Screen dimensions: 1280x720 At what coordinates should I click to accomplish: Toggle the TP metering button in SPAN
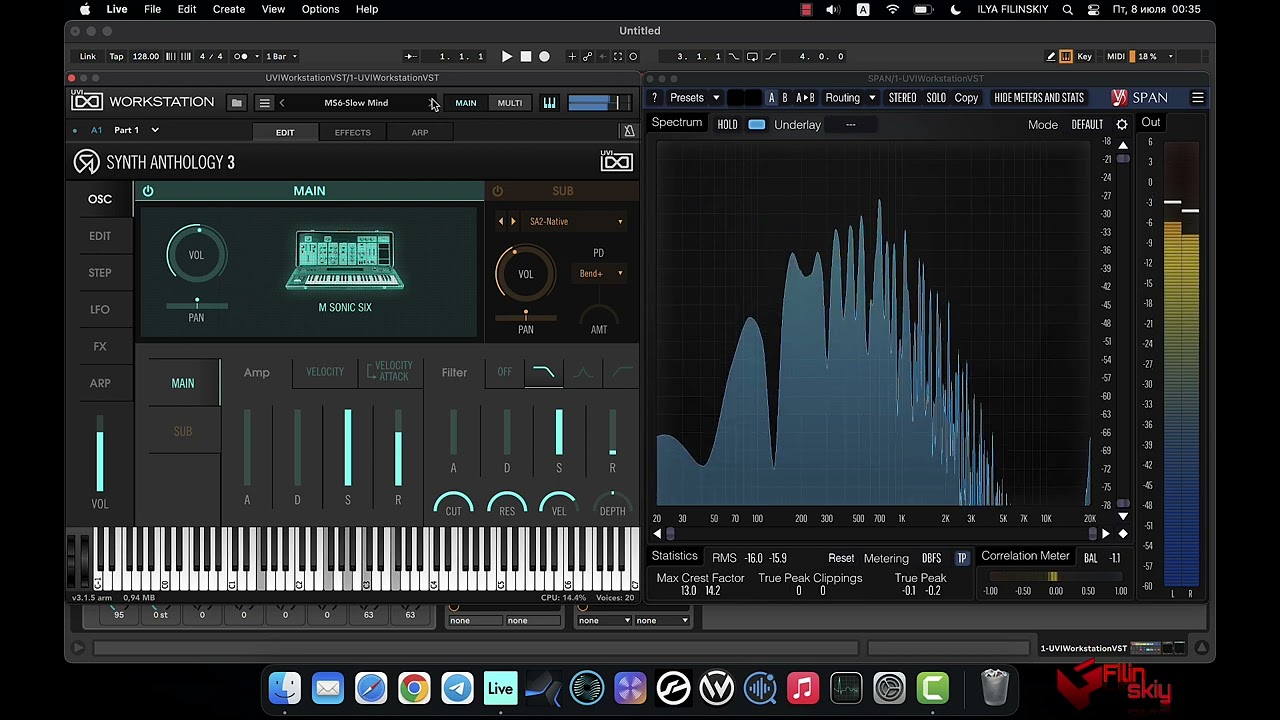(962, 558)
